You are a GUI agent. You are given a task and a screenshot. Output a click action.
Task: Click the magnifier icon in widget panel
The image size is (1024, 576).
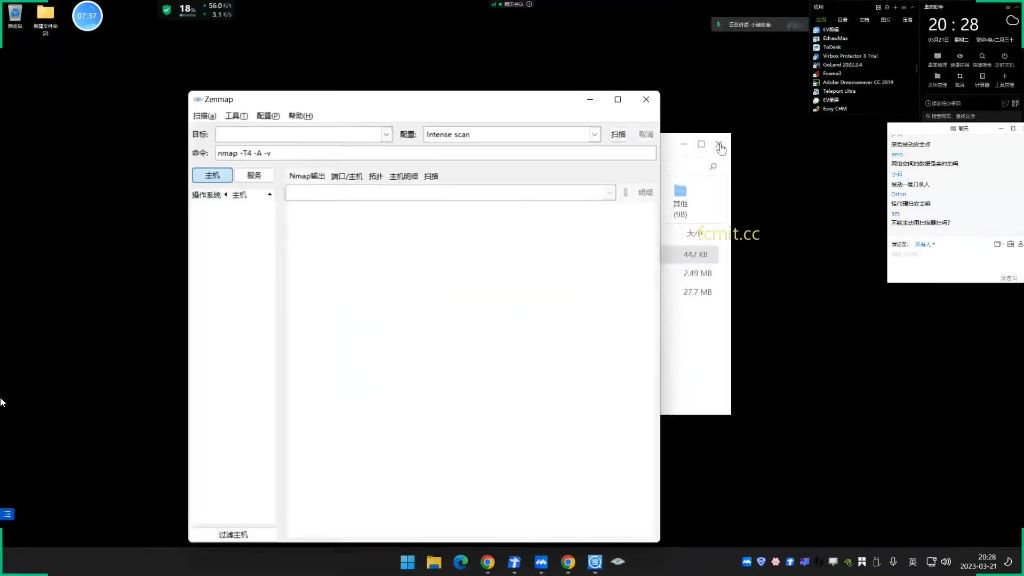coord(982,56)
